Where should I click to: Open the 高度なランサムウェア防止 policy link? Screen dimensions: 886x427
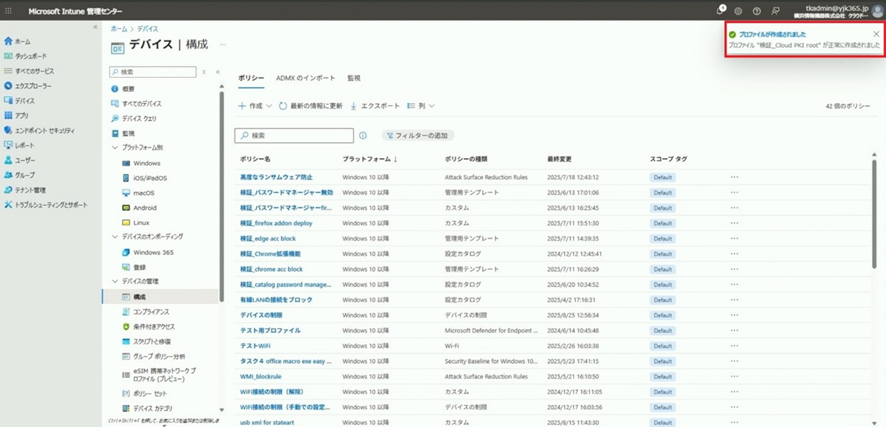tap(276, 177)
